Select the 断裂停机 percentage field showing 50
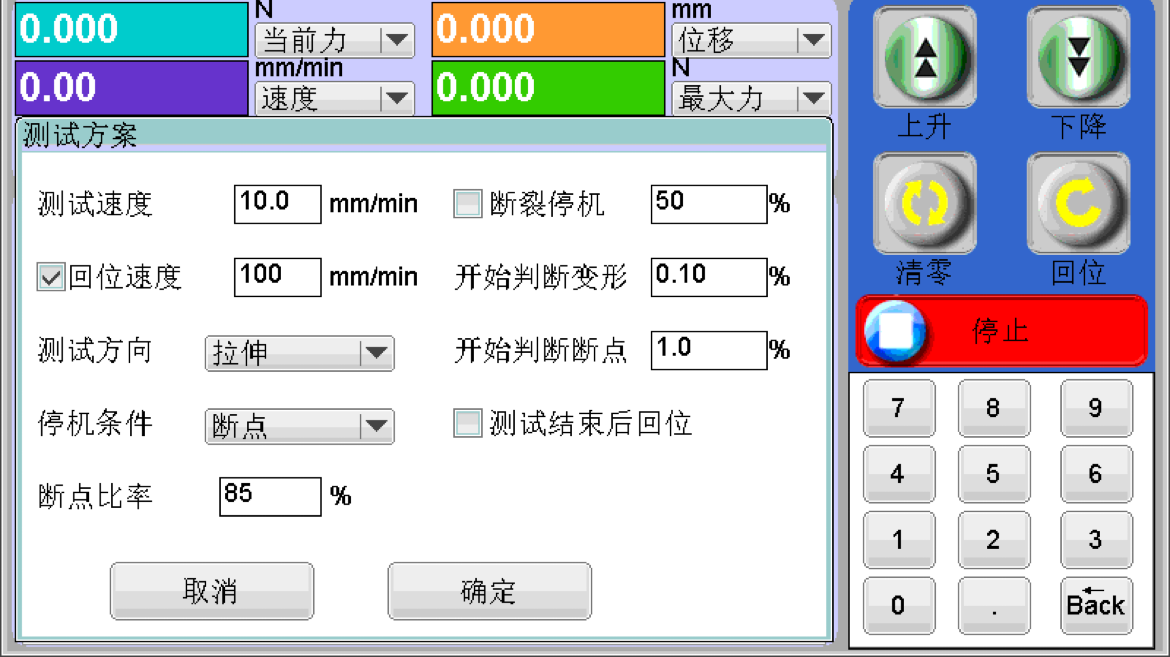The width and height of the screenshot is (1170, 657). point(709,204)
